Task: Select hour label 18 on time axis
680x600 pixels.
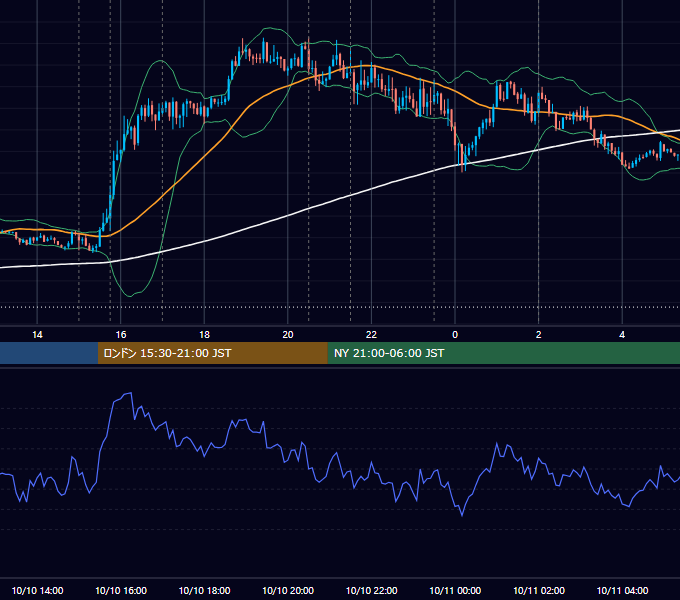Action: [x=204, y=335]
